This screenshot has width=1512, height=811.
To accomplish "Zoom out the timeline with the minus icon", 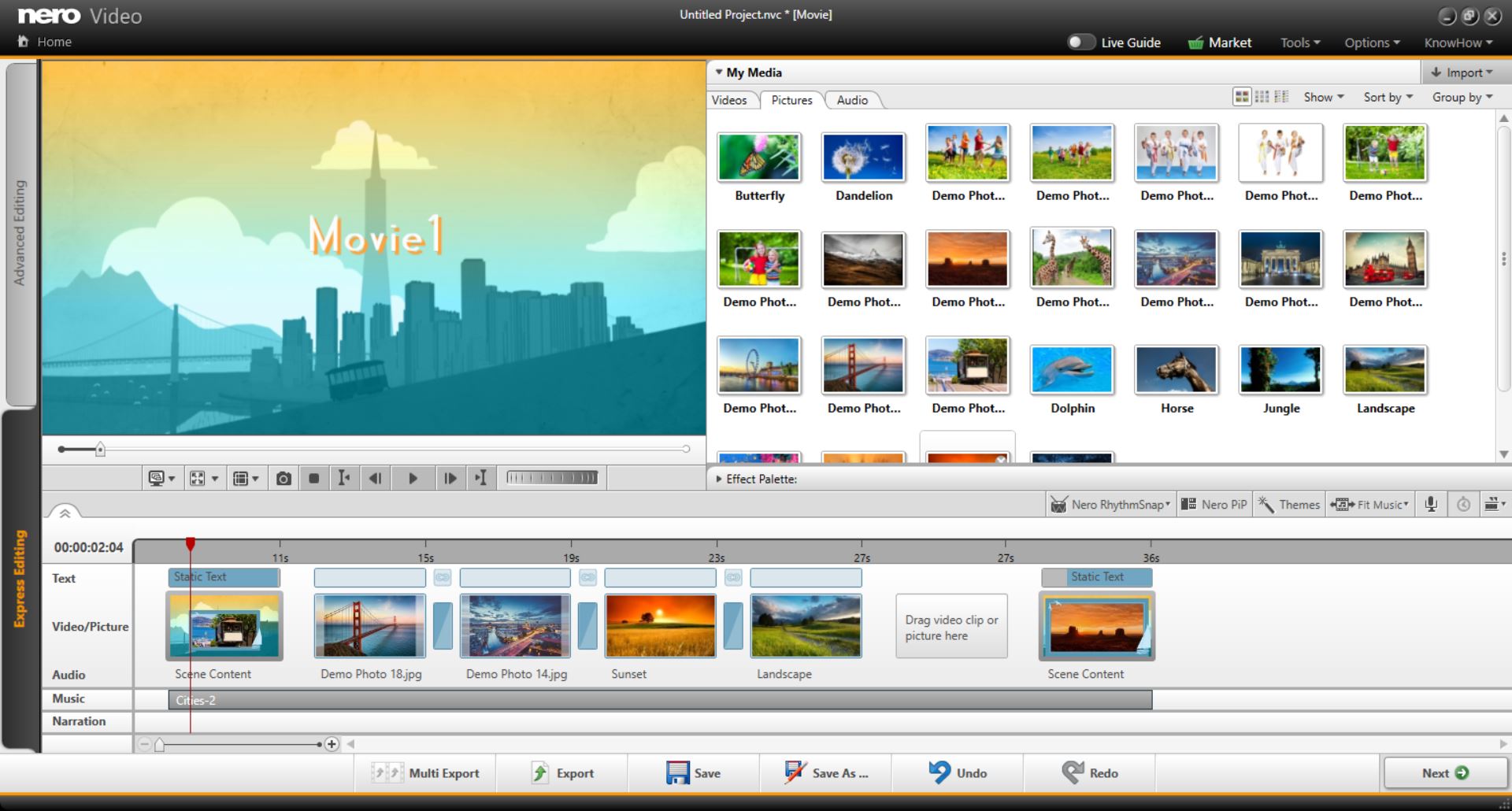I will click(x=144, y=744).
